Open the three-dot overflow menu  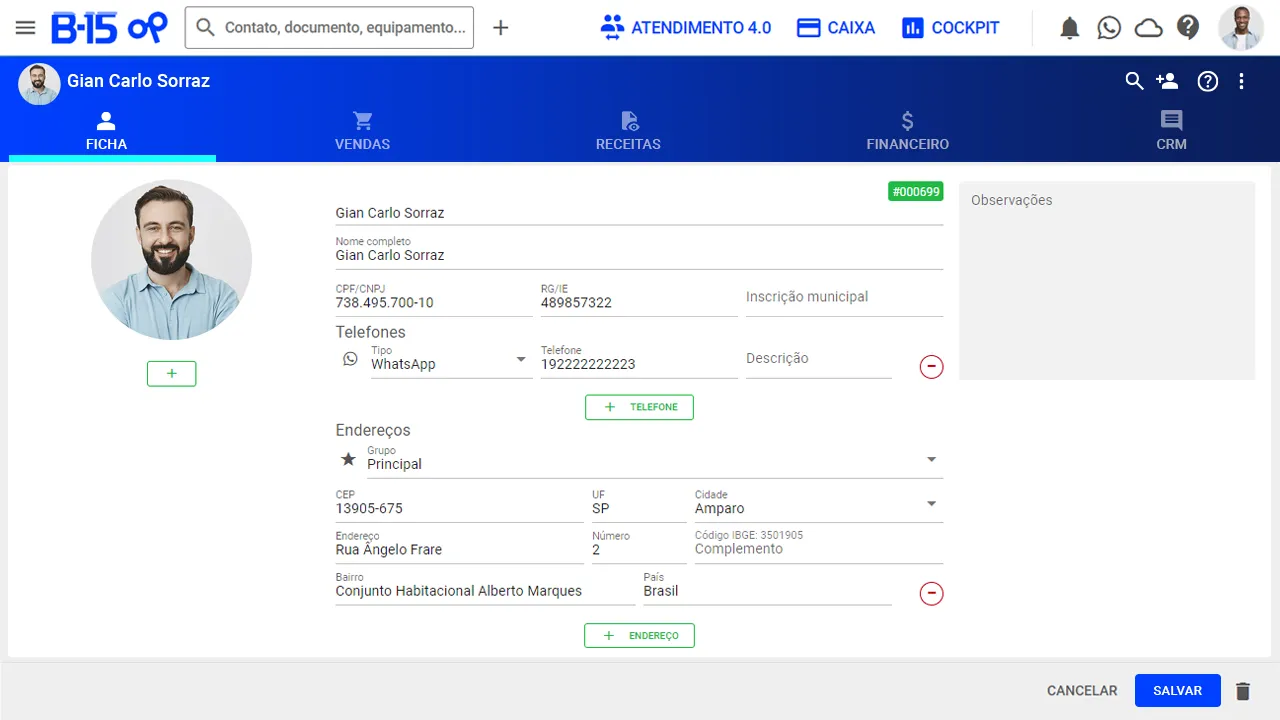tap(1242, 81)
